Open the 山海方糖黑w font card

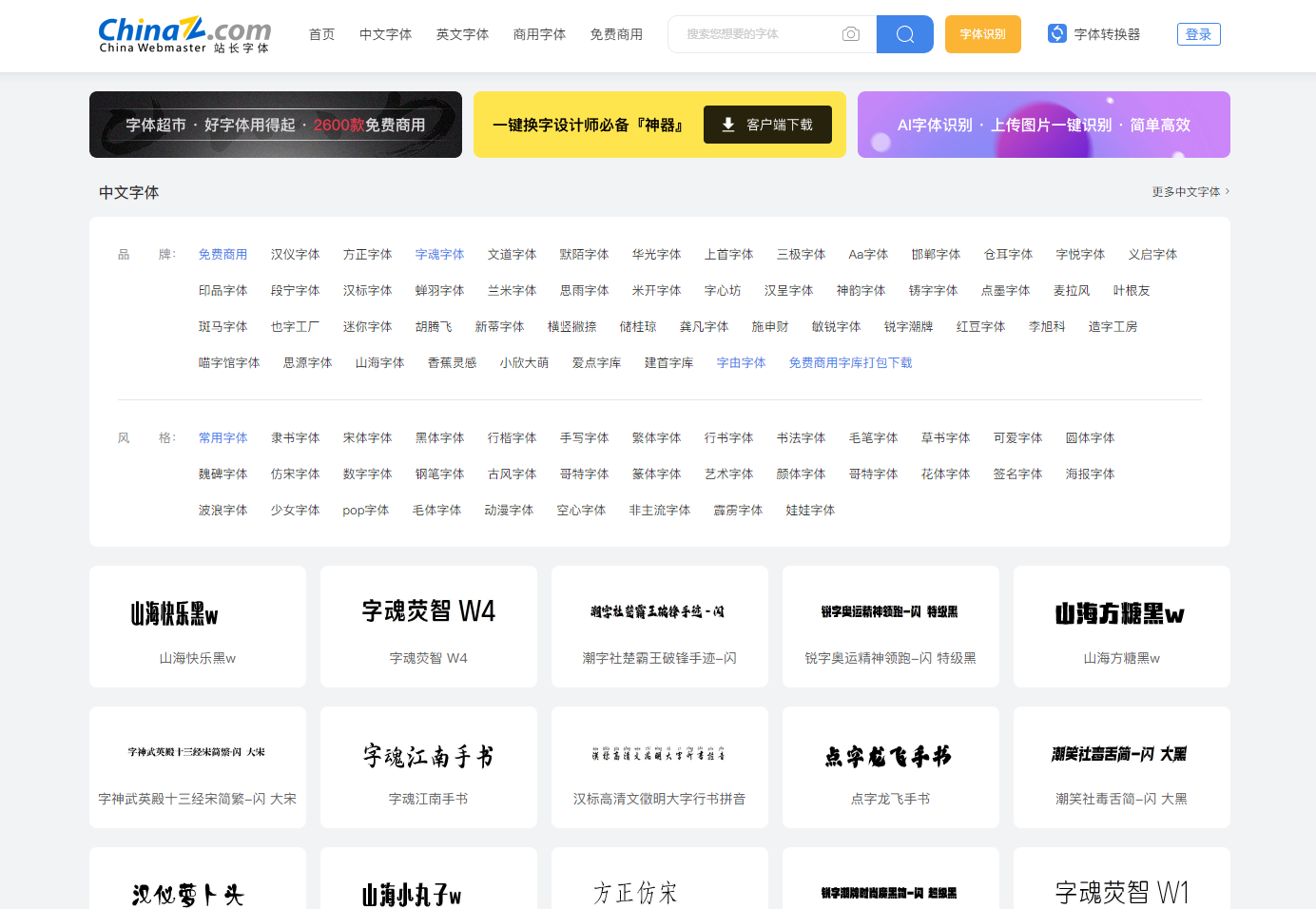click(1122, 627)
